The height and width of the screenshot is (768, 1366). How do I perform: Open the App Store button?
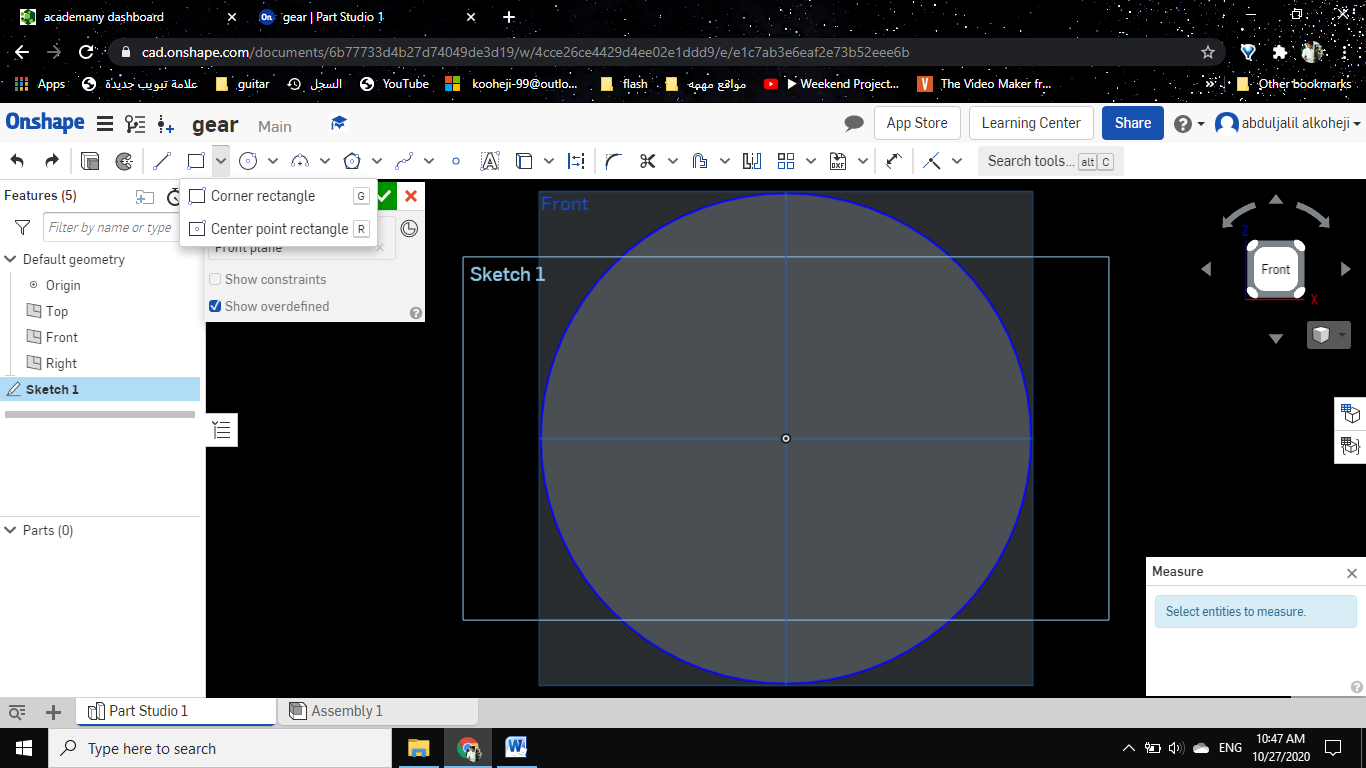(917, 123)
